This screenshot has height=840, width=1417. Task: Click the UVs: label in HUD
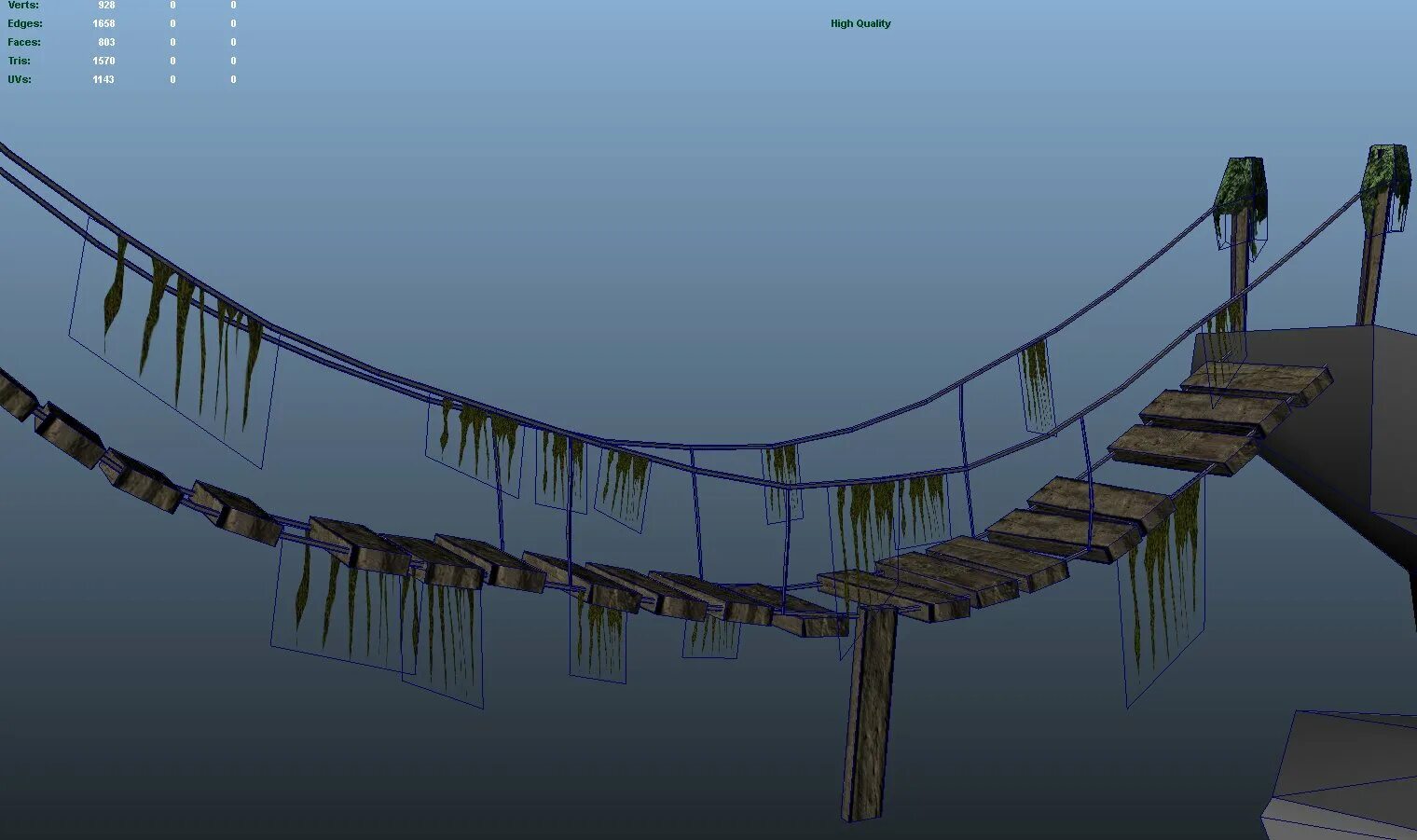click(x=20, y=79)
